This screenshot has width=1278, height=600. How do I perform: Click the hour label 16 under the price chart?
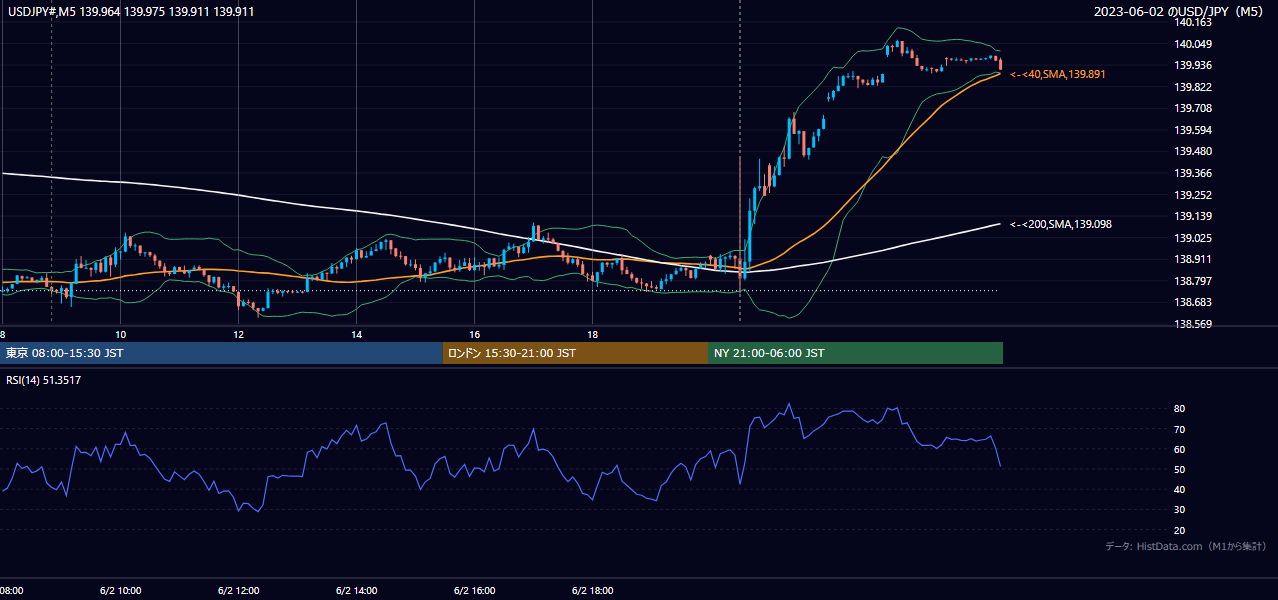coord(474,334)
